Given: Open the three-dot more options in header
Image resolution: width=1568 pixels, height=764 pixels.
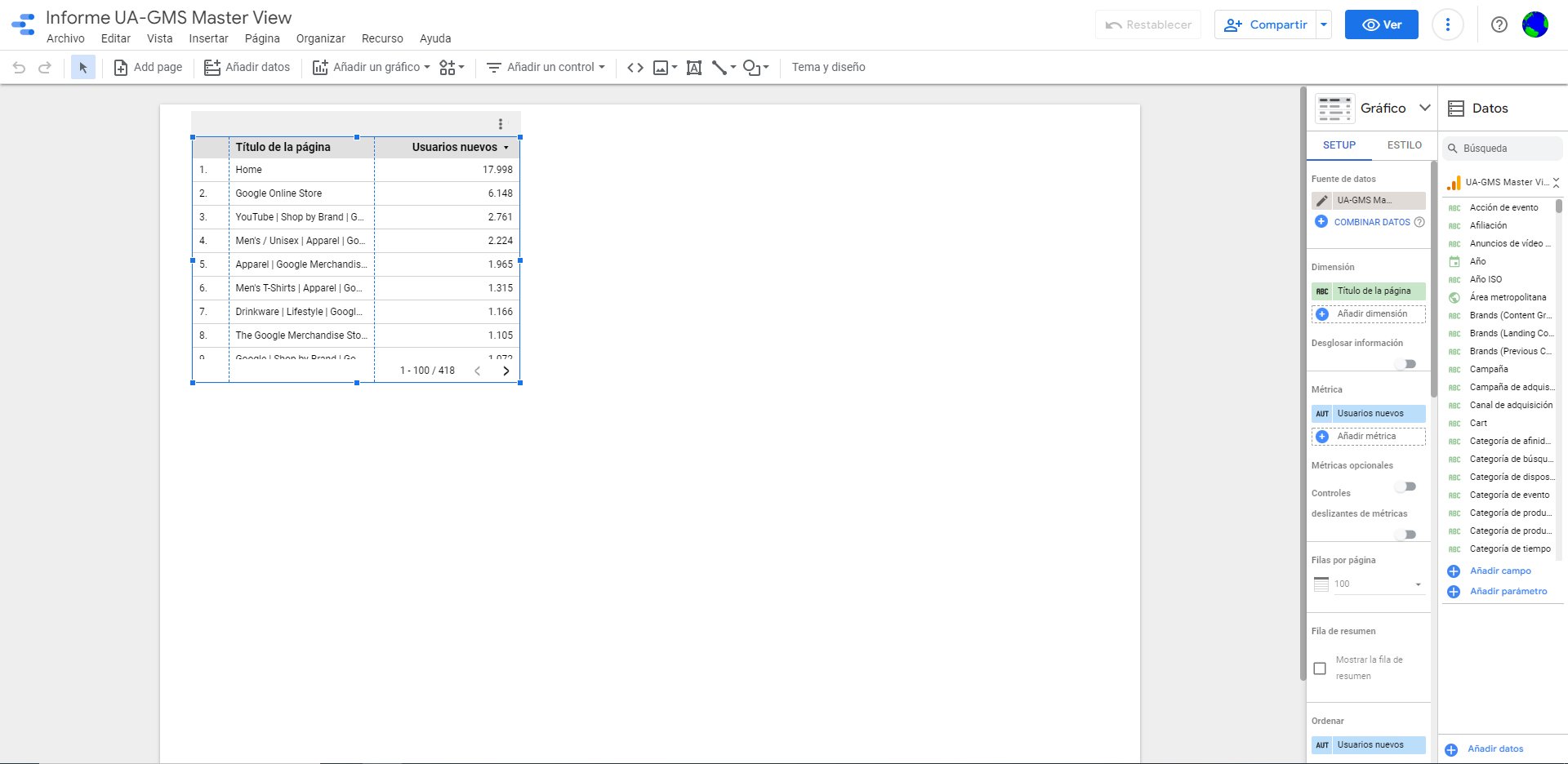Looking at the screenshot, I should [x=1448, y=24].
